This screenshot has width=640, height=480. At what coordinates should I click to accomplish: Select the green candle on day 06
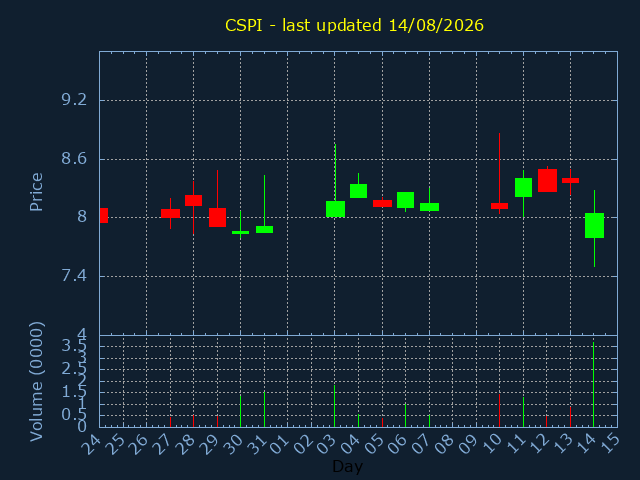405,200
